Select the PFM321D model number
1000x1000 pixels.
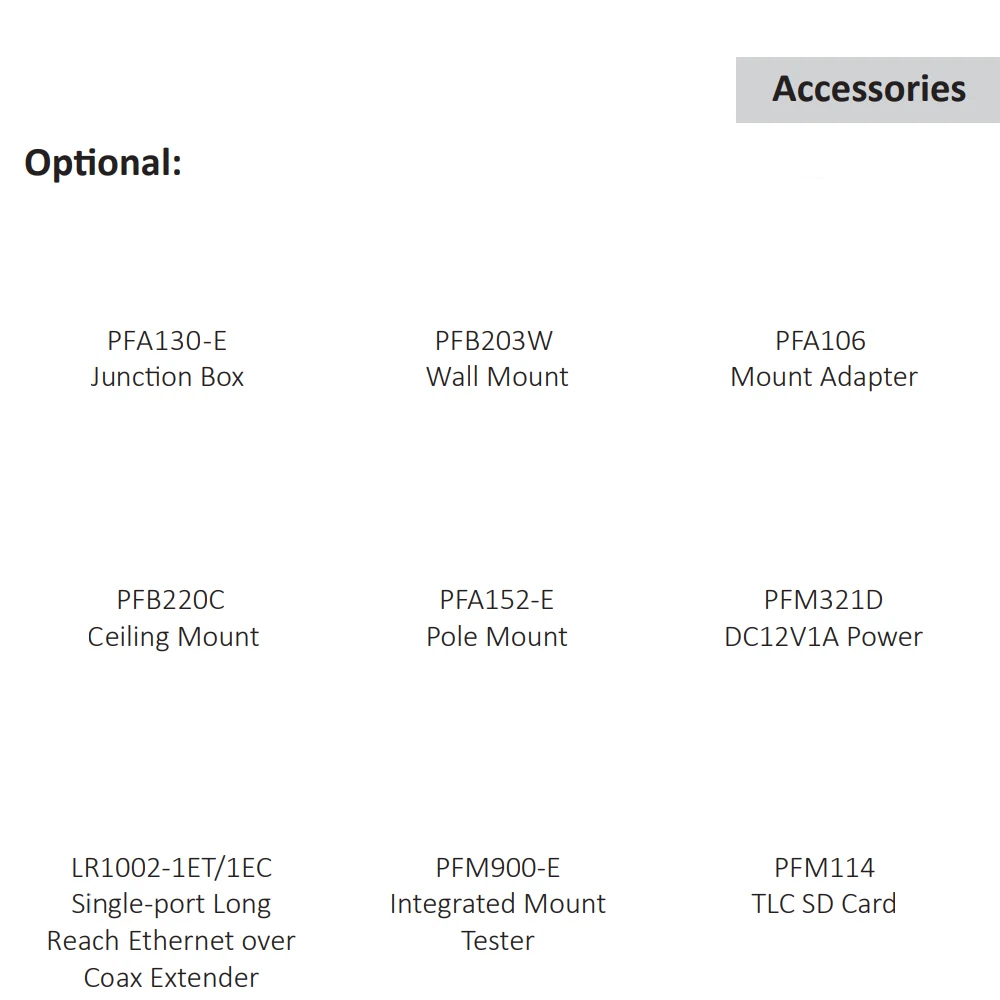pyautogui.click(x=823, y=600)
